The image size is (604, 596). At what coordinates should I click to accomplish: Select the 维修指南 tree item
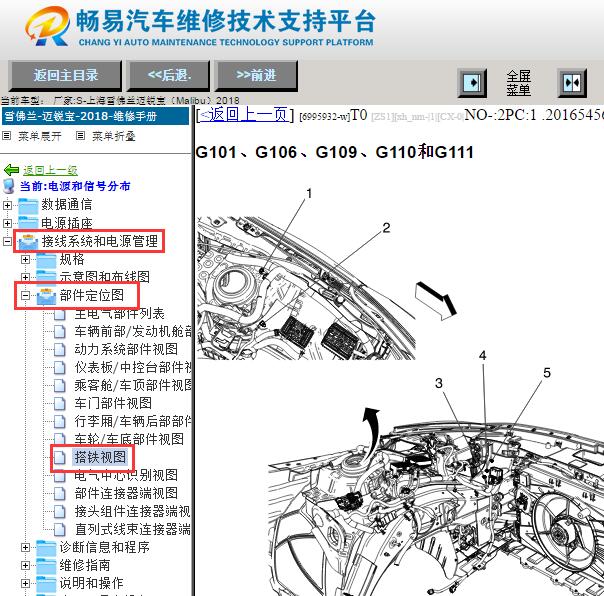pyautogui.click(x=85, y=565)
